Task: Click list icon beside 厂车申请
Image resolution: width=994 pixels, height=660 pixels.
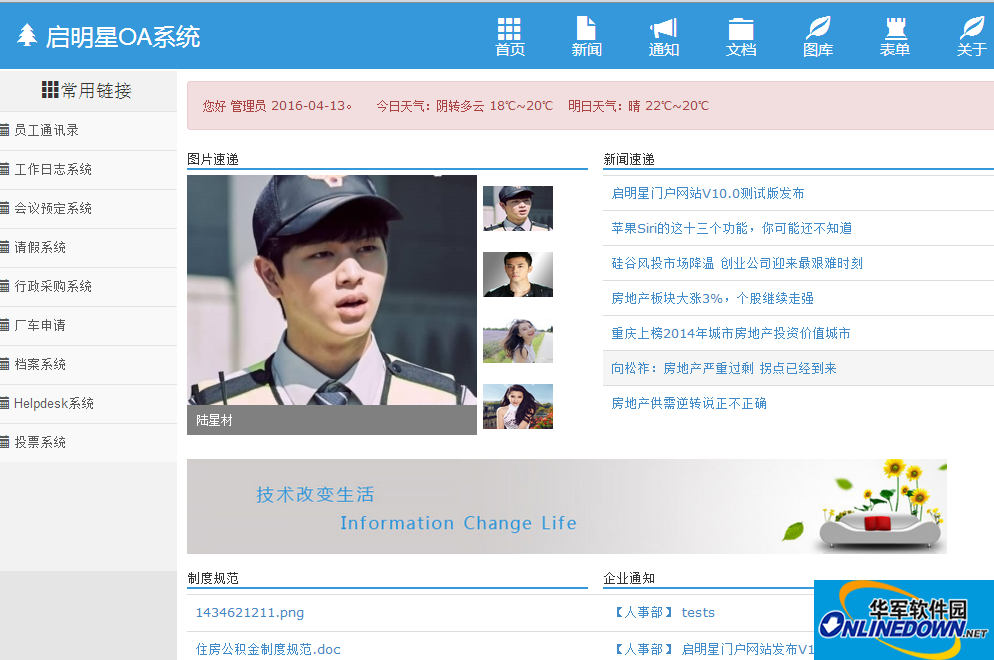Action: pyautogui.click(x=4, y=325)
